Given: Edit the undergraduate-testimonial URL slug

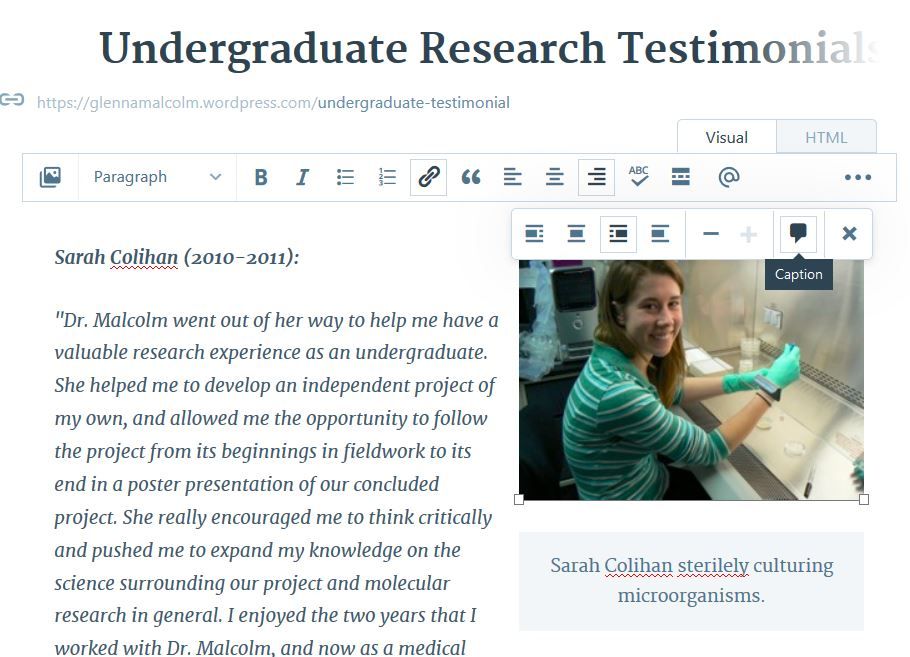Looking at the screenshot, I should (x=414, y=103).
